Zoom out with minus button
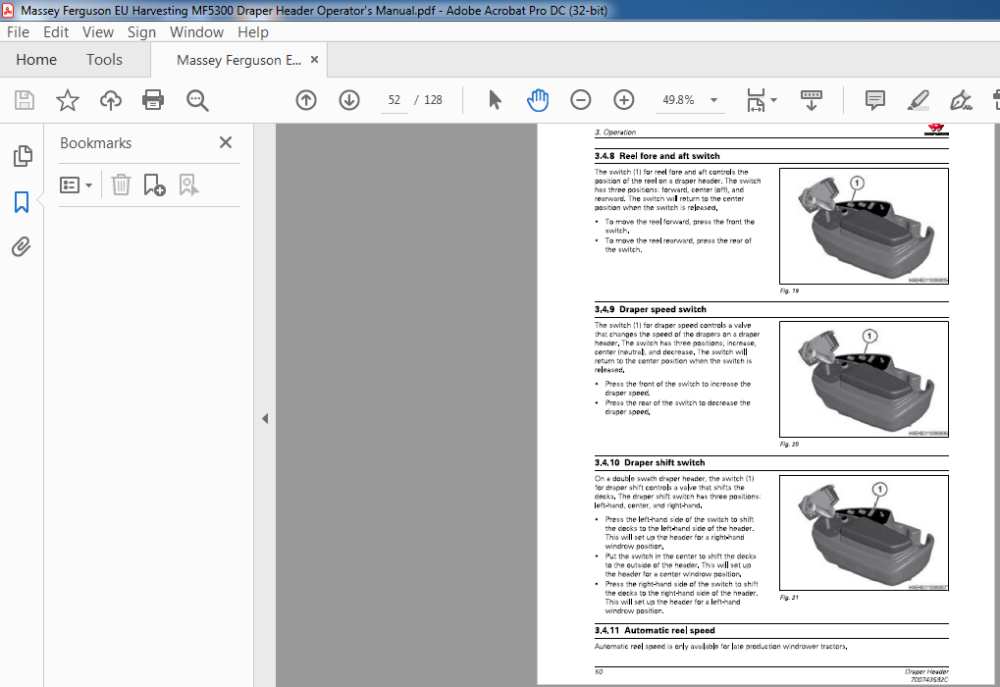Screen dimensions: 1000x687 (x=580, y=100)
